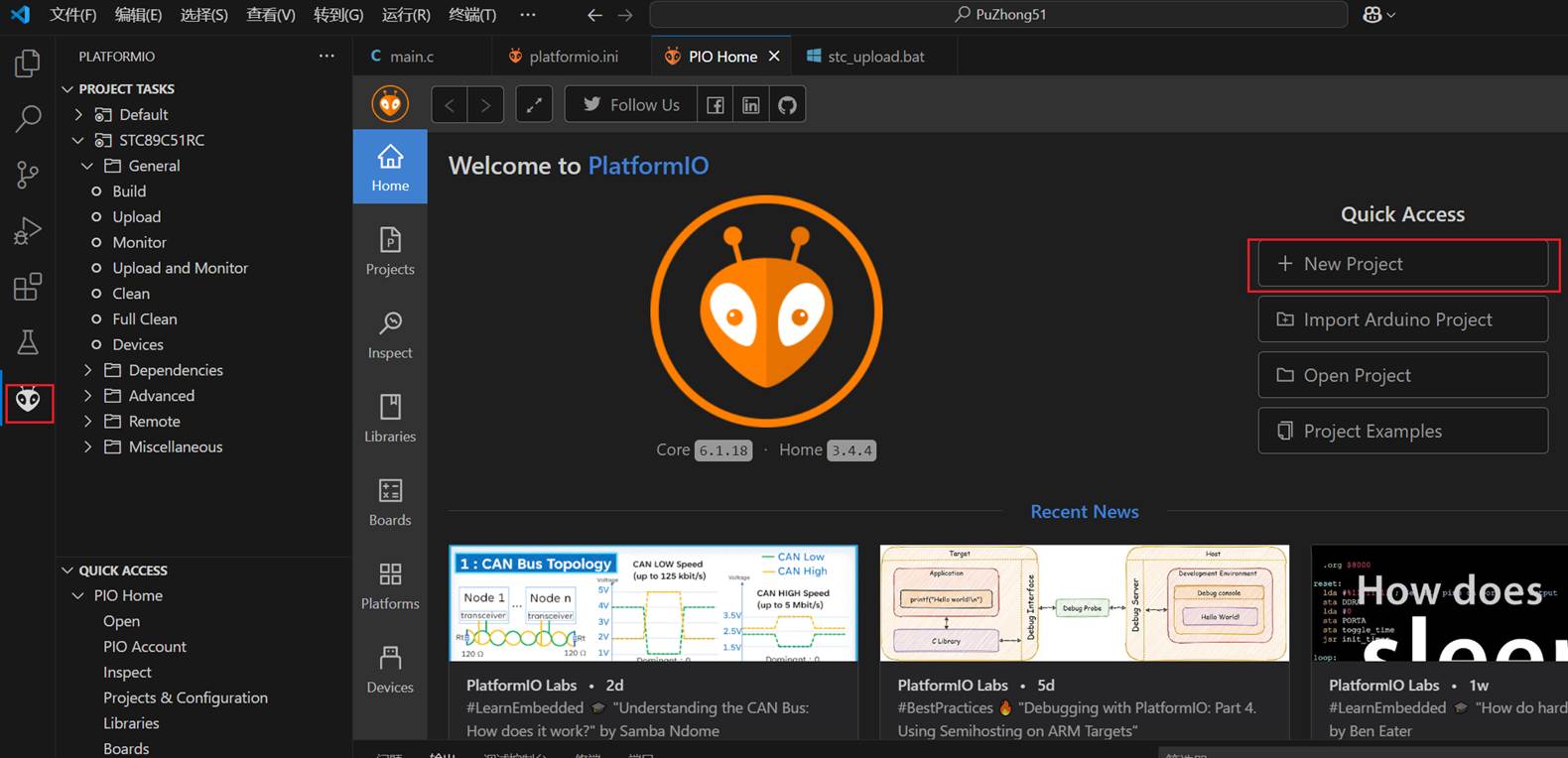Expand the Advanced folder
Screen dimensions: 1568x758
coord(87,396)
